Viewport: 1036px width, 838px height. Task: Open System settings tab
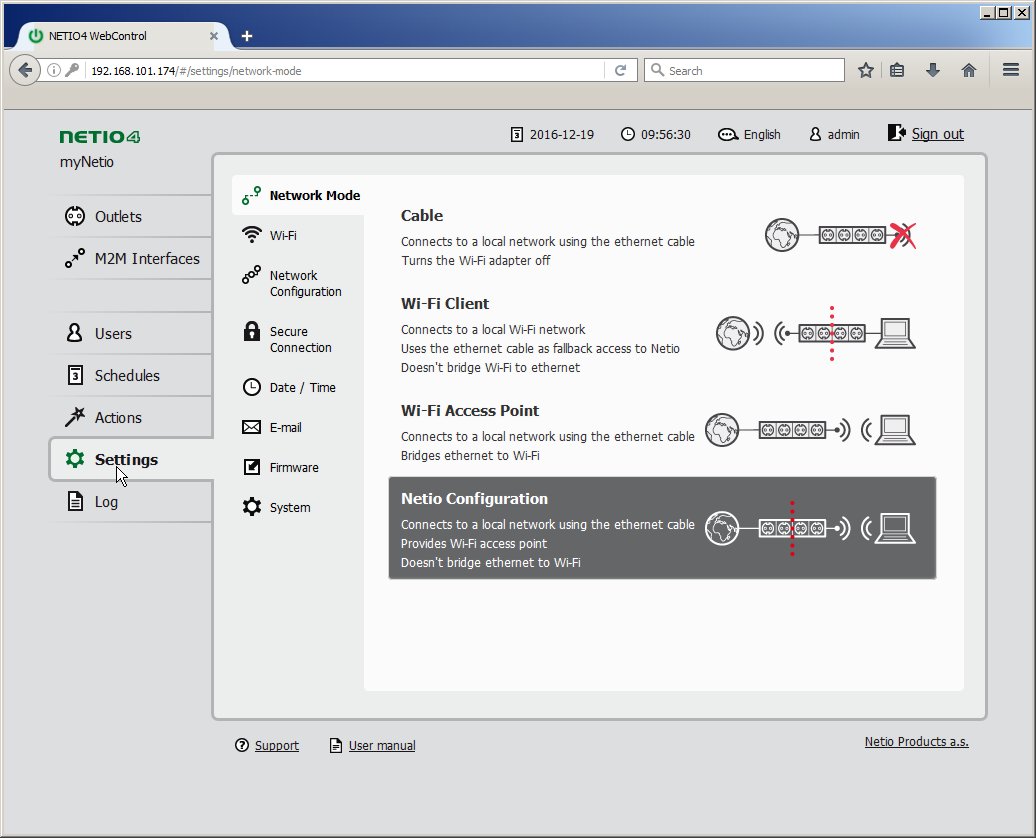tap(289, 508)
